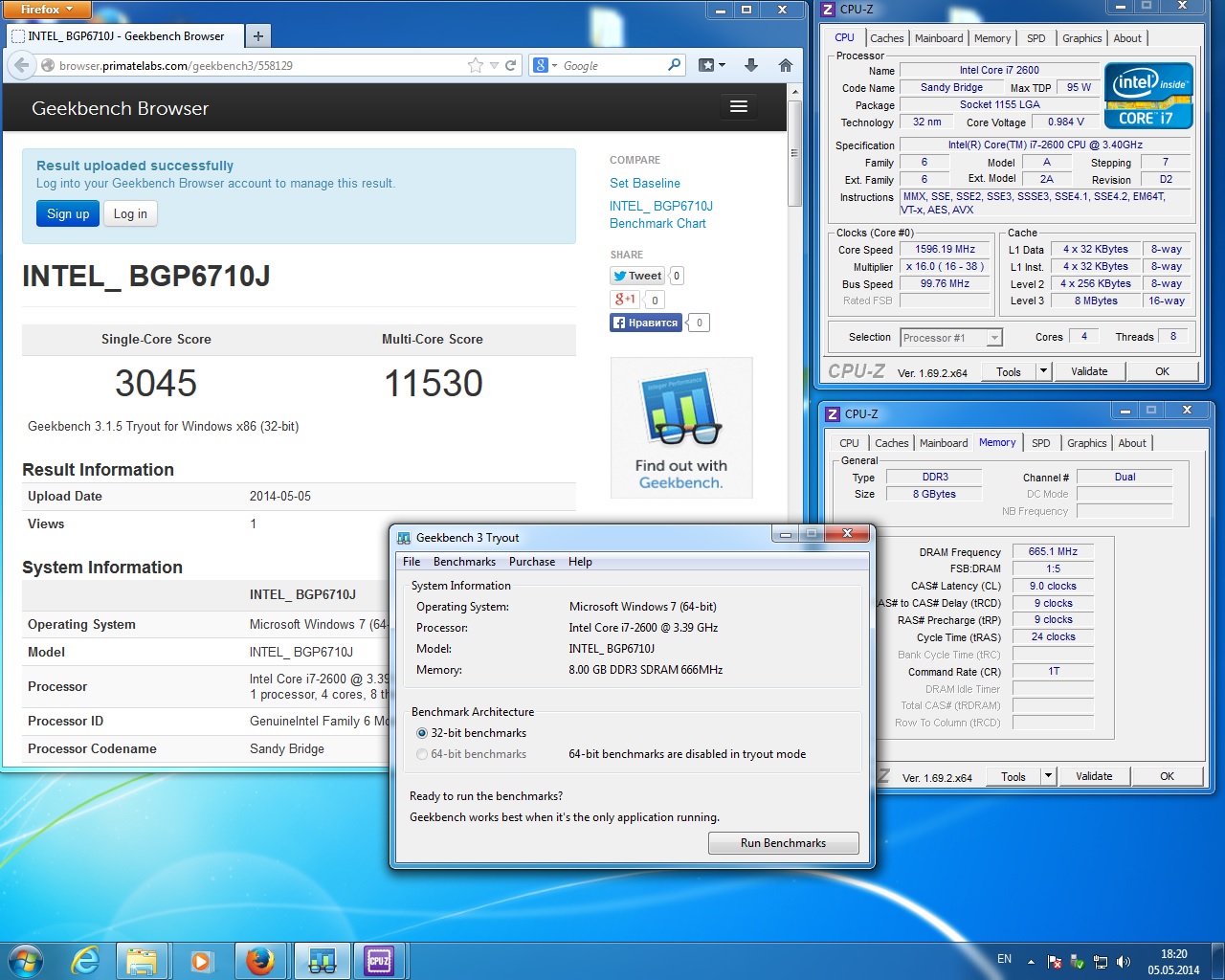Click the Firefox page vertical scrollbar
Image resolution: width=1225 pixels, height=980 pixels.
[x=794, y=153]
